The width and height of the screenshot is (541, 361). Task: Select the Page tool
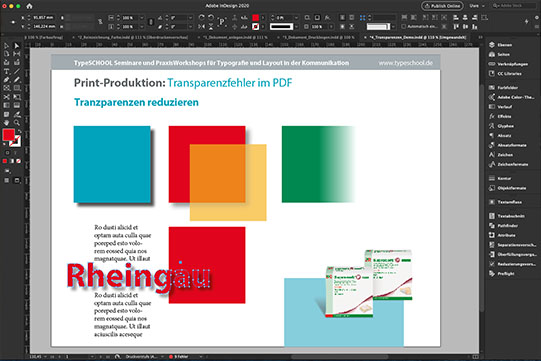[7, 54]
